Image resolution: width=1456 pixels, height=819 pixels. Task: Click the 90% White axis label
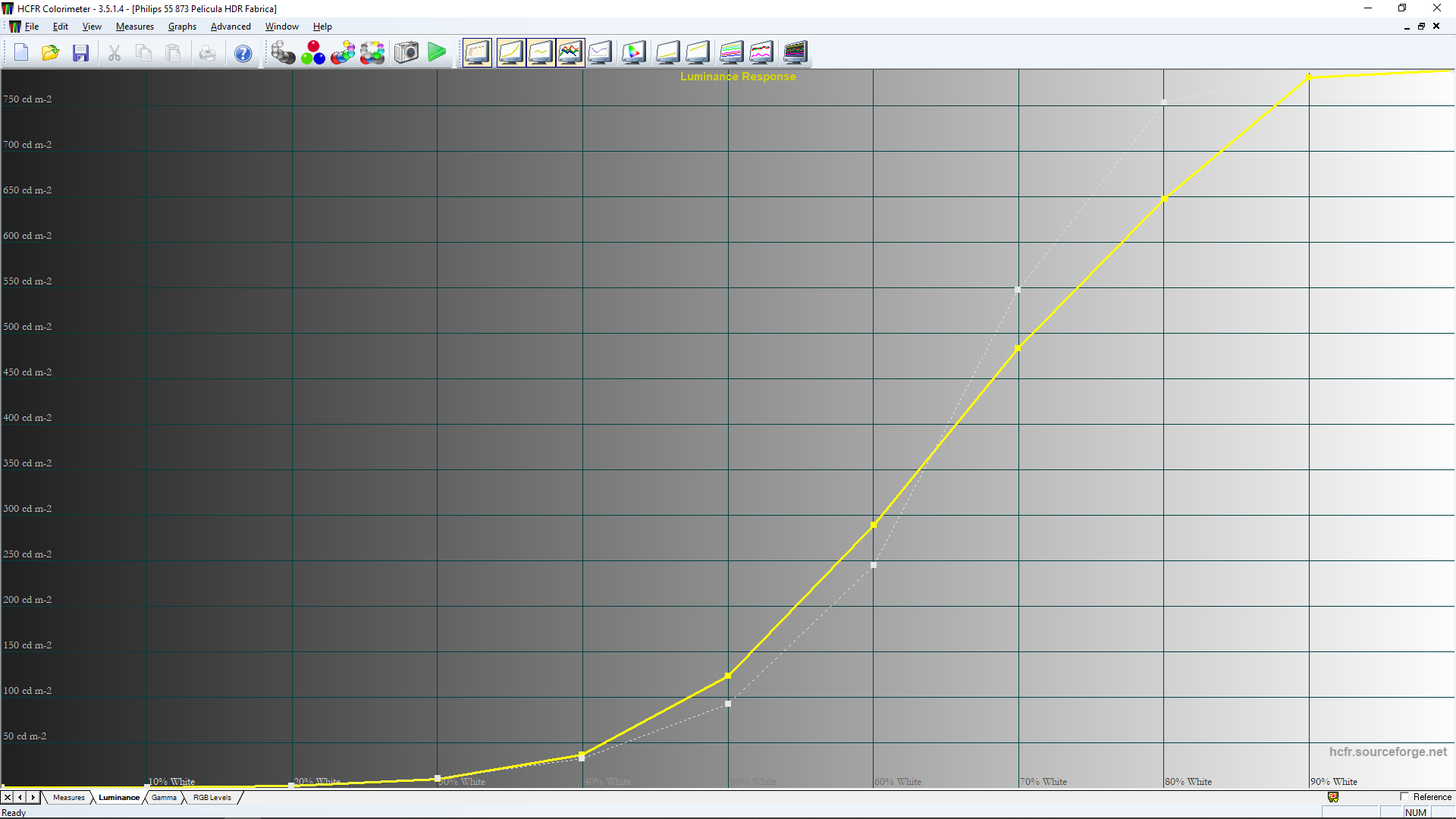pos(1334,782)
